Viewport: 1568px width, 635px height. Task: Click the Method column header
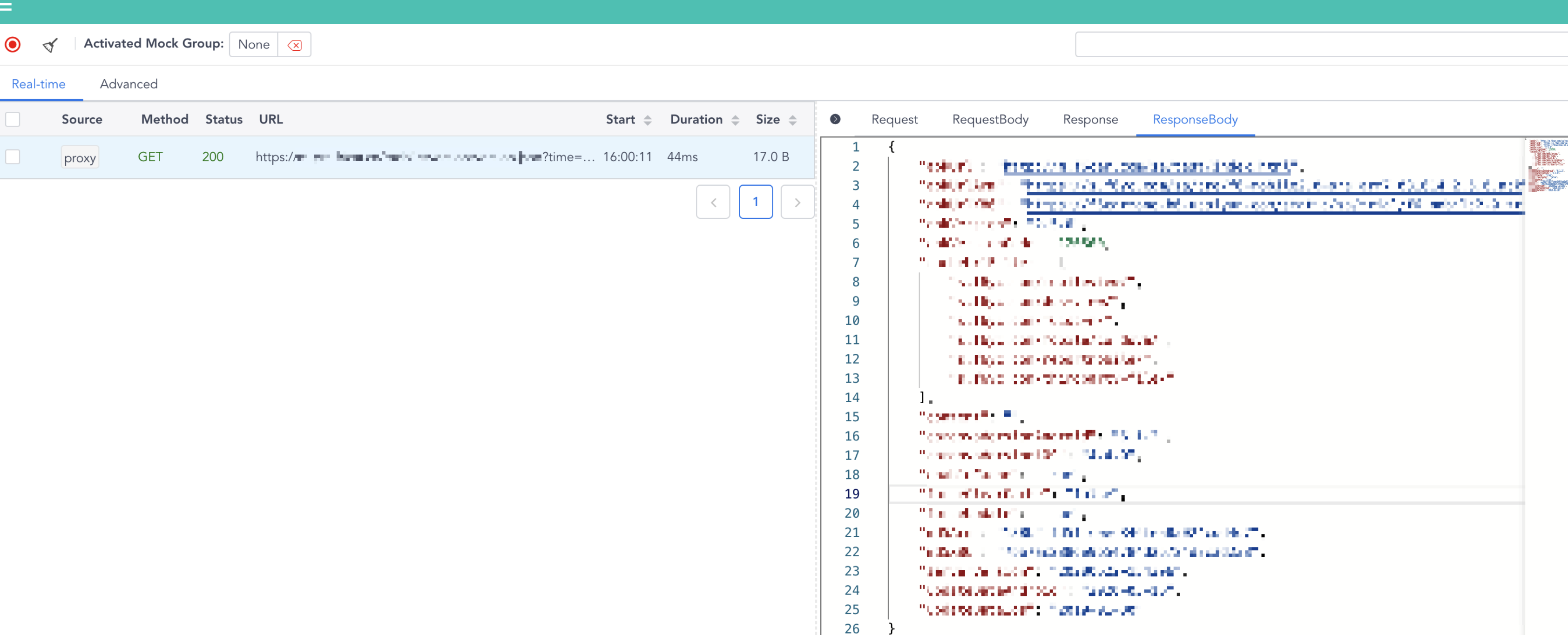[164, 119]
